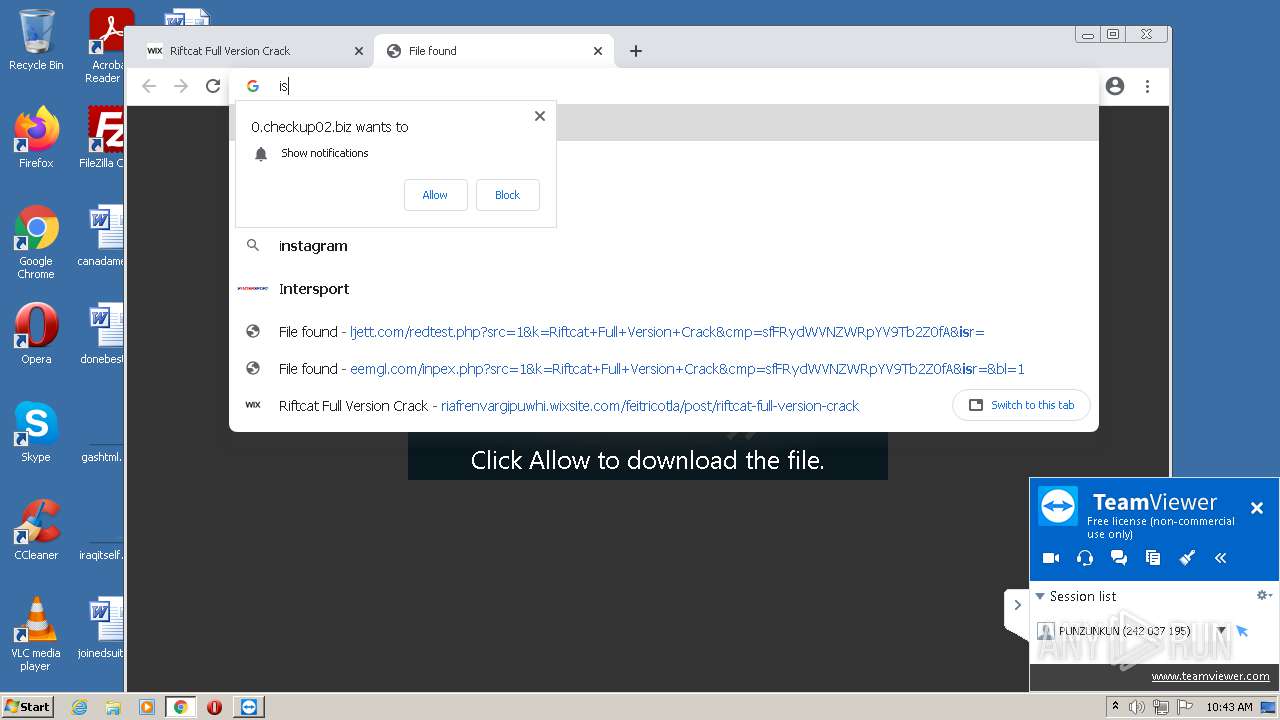This screenshot has height=720, width=1280.
Task: Click the TeamViewer video camera icon
Action: [1051, 558]
